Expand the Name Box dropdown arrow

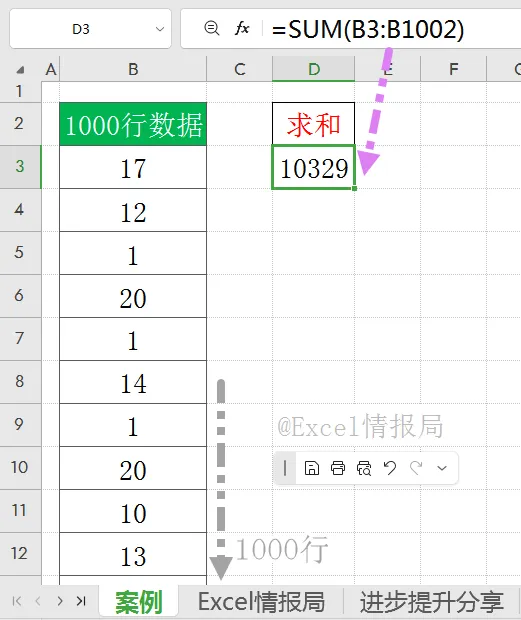160,29
